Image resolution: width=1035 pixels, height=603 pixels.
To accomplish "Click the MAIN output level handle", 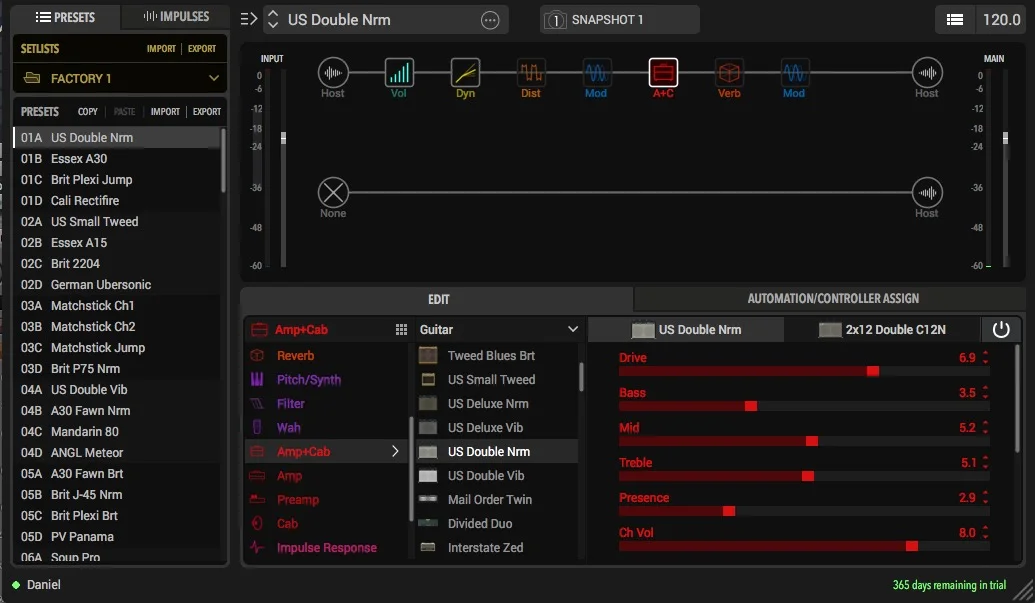I will (x=1005, y=138).
